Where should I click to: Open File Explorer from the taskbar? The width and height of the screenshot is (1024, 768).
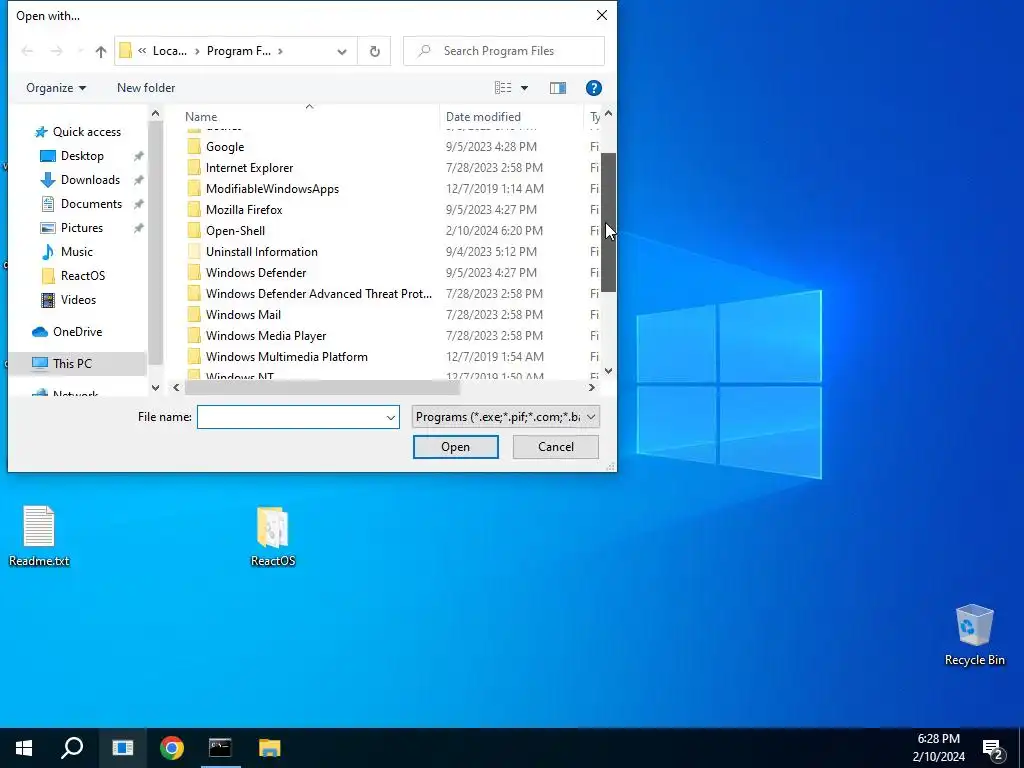(269, 748)
